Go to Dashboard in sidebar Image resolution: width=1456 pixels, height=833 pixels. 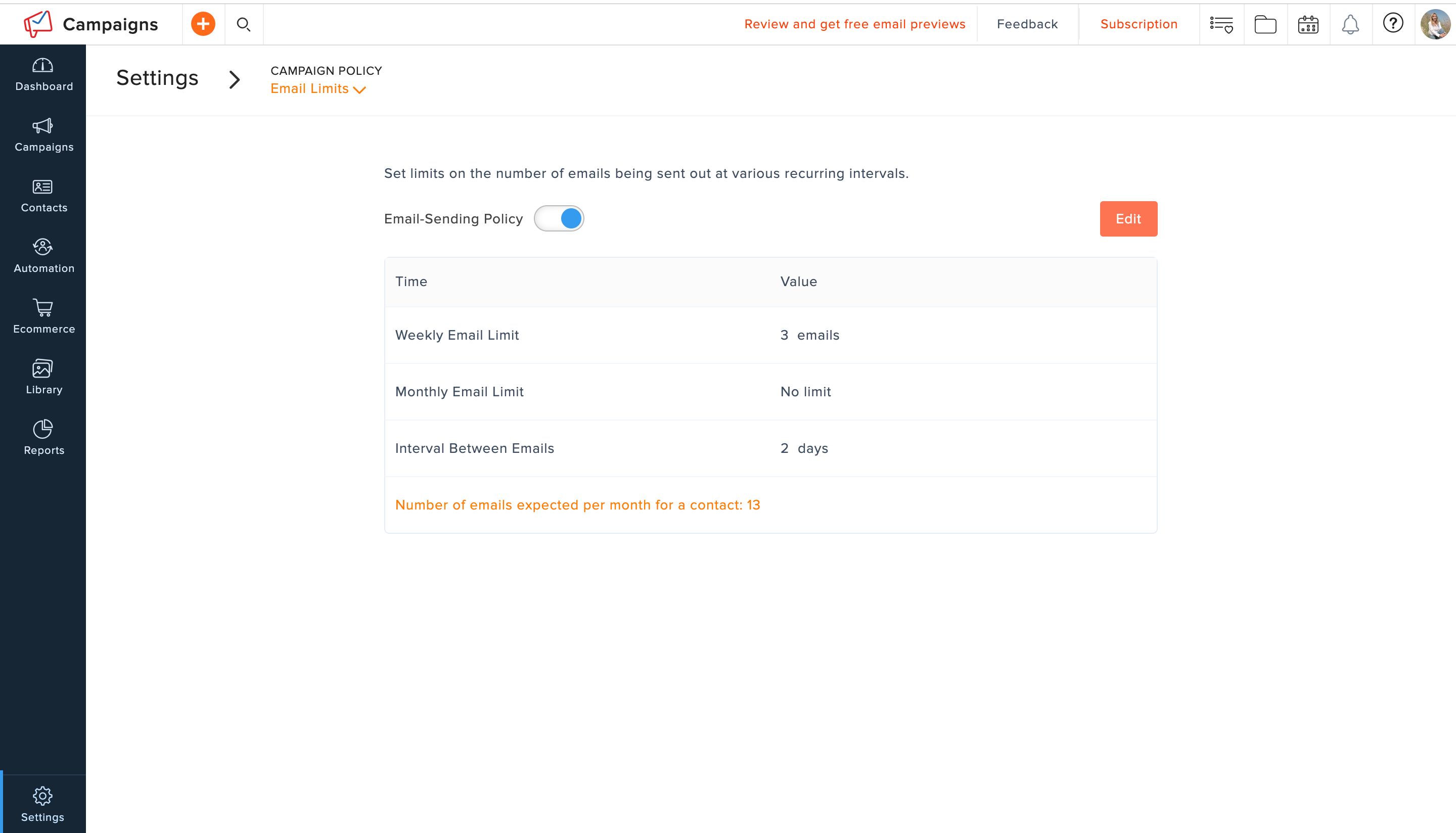click(x=43, y=74)
